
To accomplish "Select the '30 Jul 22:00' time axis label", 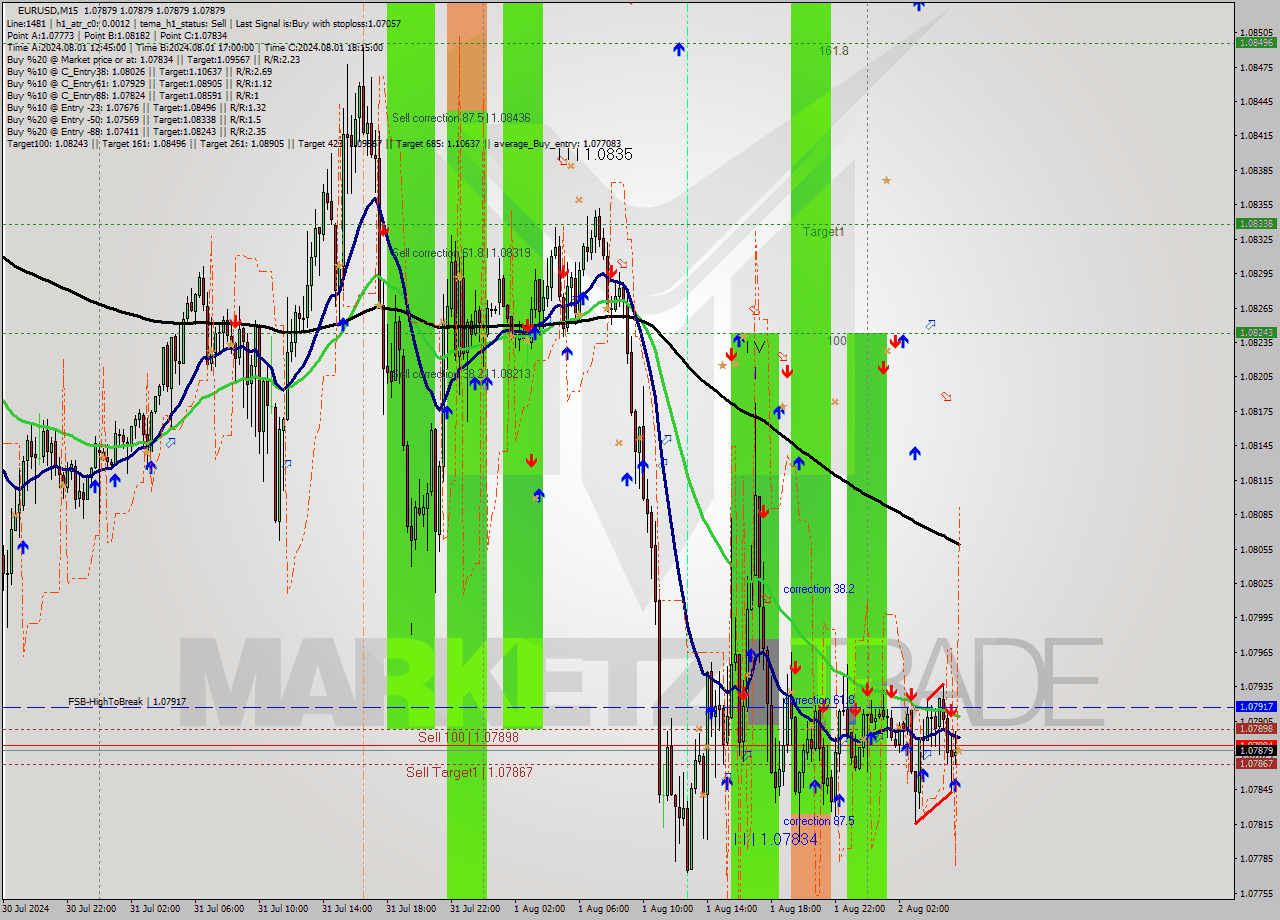I will 91,909.
